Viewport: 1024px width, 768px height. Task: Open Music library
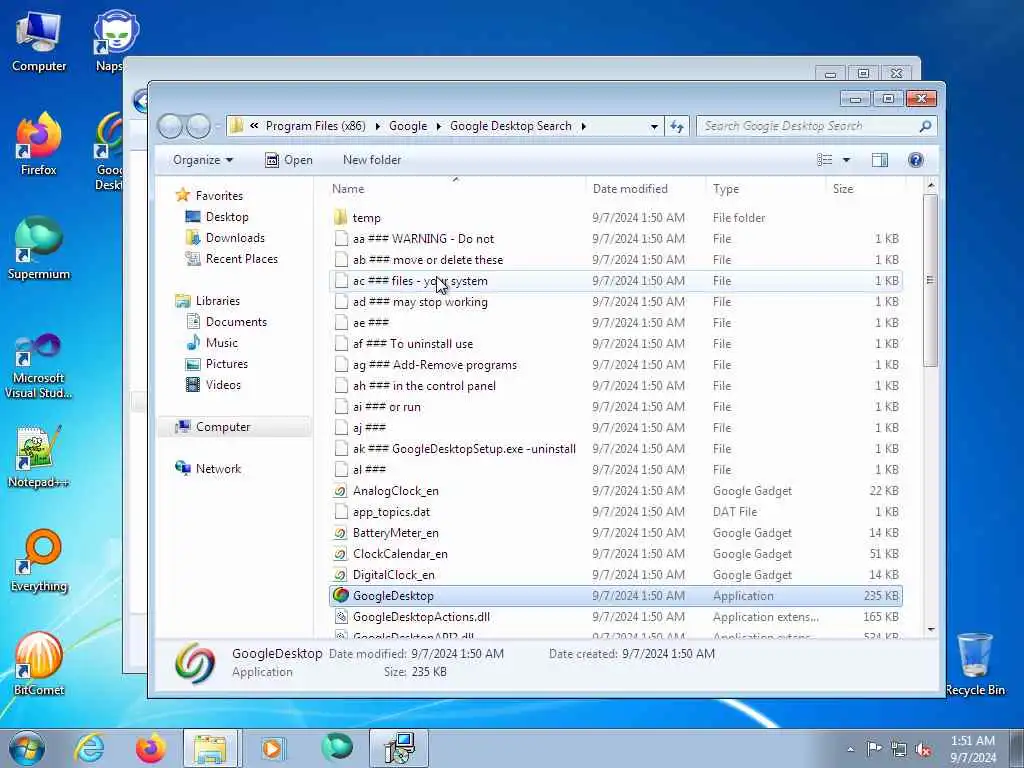coord(212,342)
